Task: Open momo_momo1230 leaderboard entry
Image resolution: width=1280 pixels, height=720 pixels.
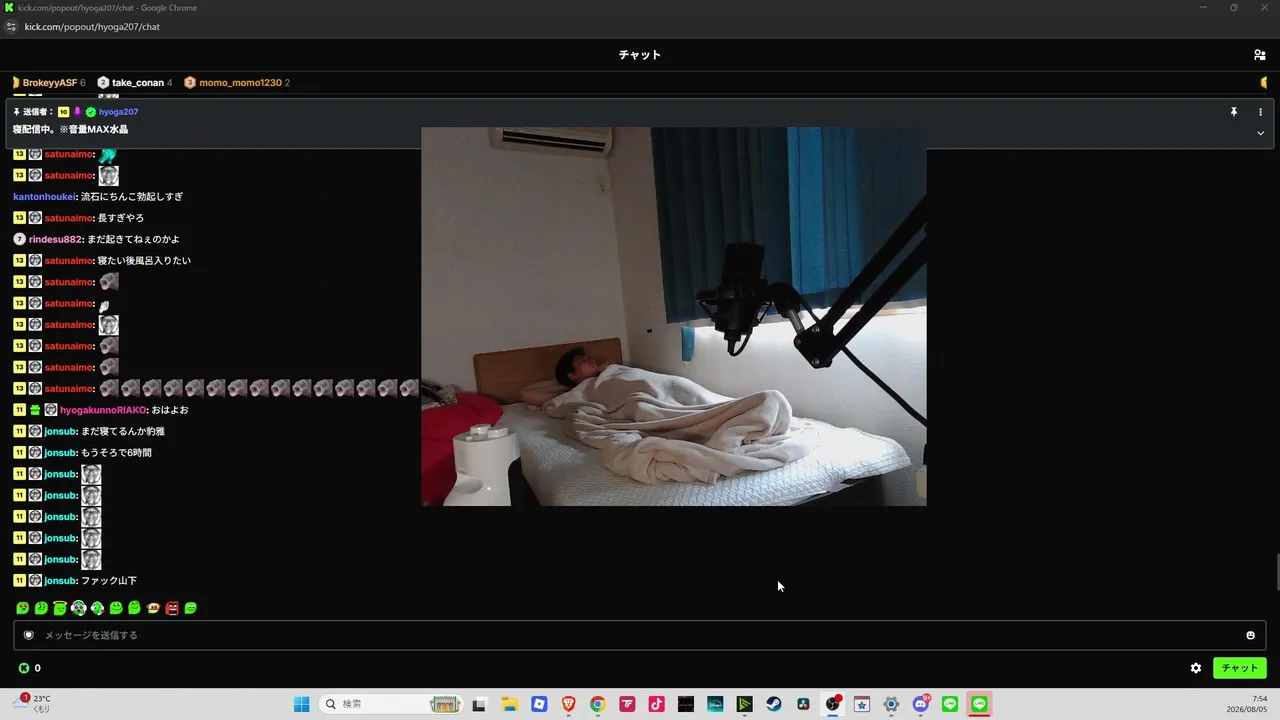Action: [x=237, y=83]
